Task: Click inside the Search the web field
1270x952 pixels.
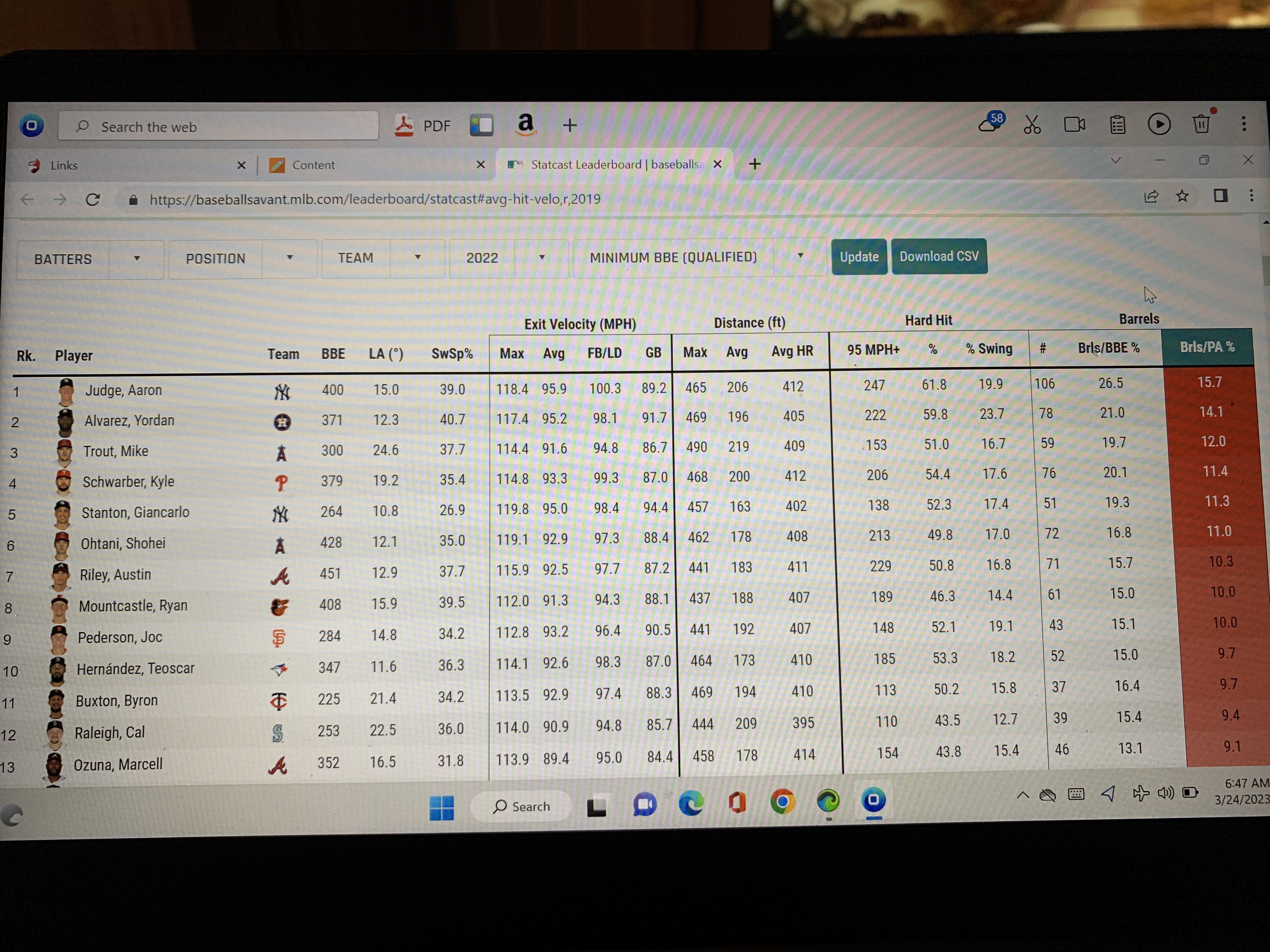Action: coord(218,126)
